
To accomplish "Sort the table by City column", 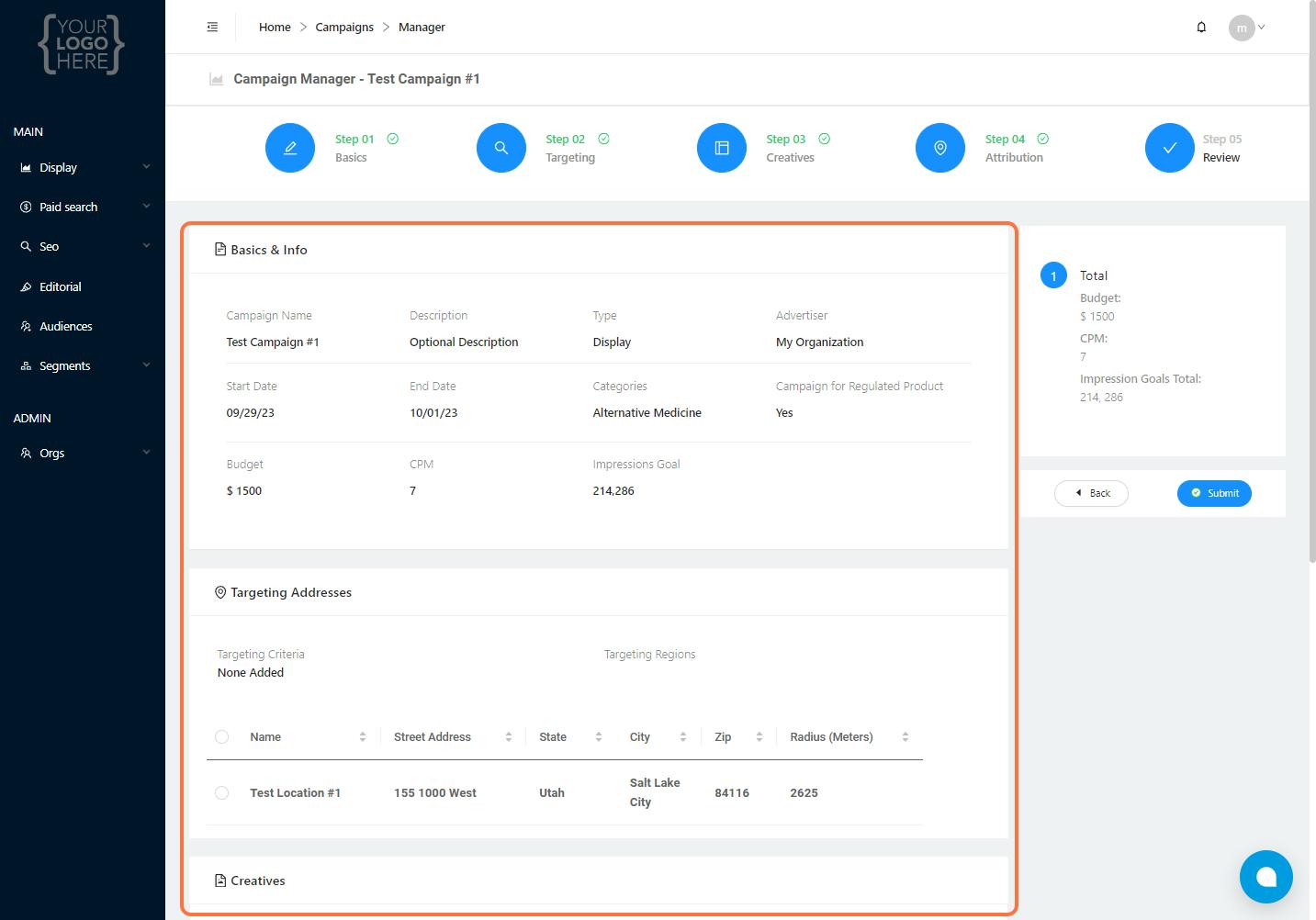I will pos(683,737).
